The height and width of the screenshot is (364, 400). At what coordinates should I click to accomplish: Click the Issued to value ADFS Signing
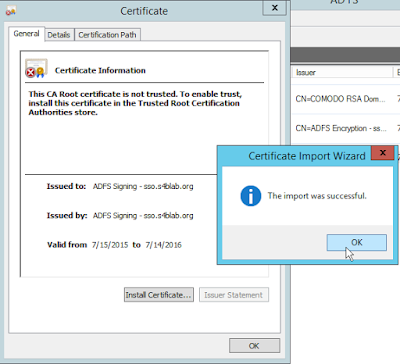(x=143, y=186)
